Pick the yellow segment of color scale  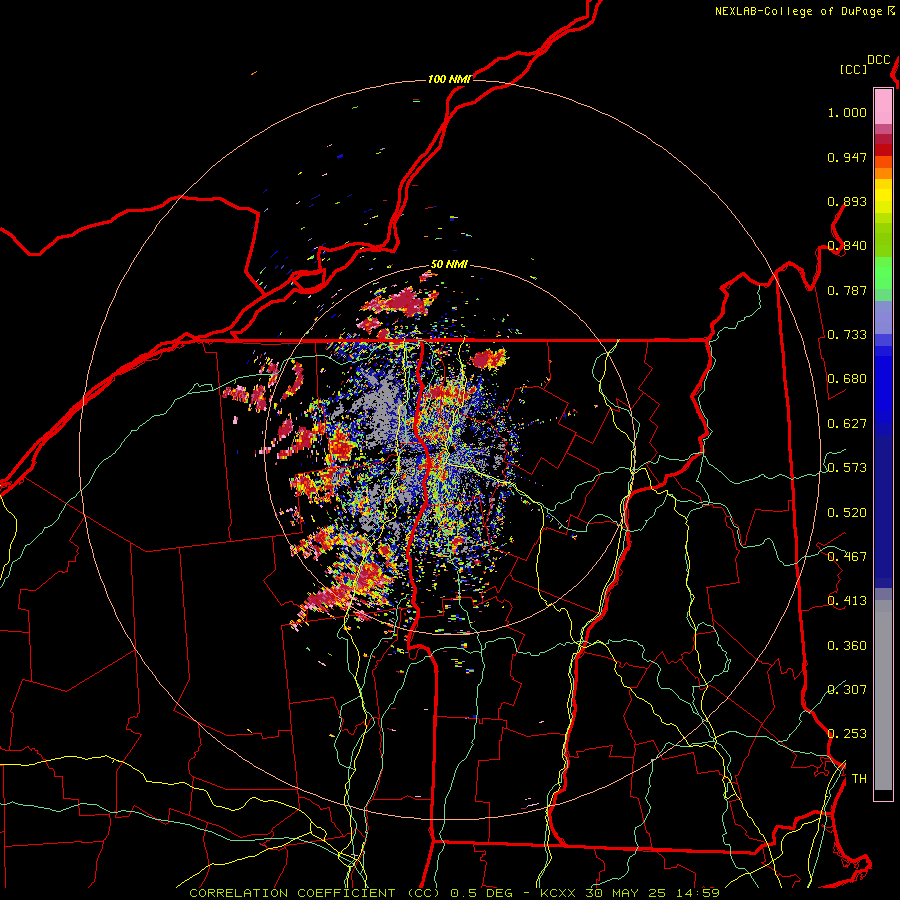(x=883, y=197)
